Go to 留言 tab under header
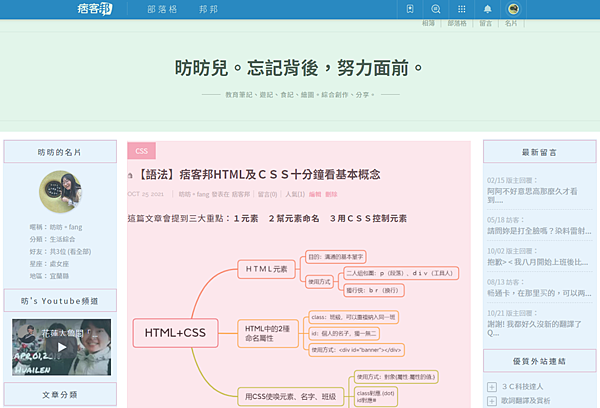600x408 pixels. coord(486,23)
